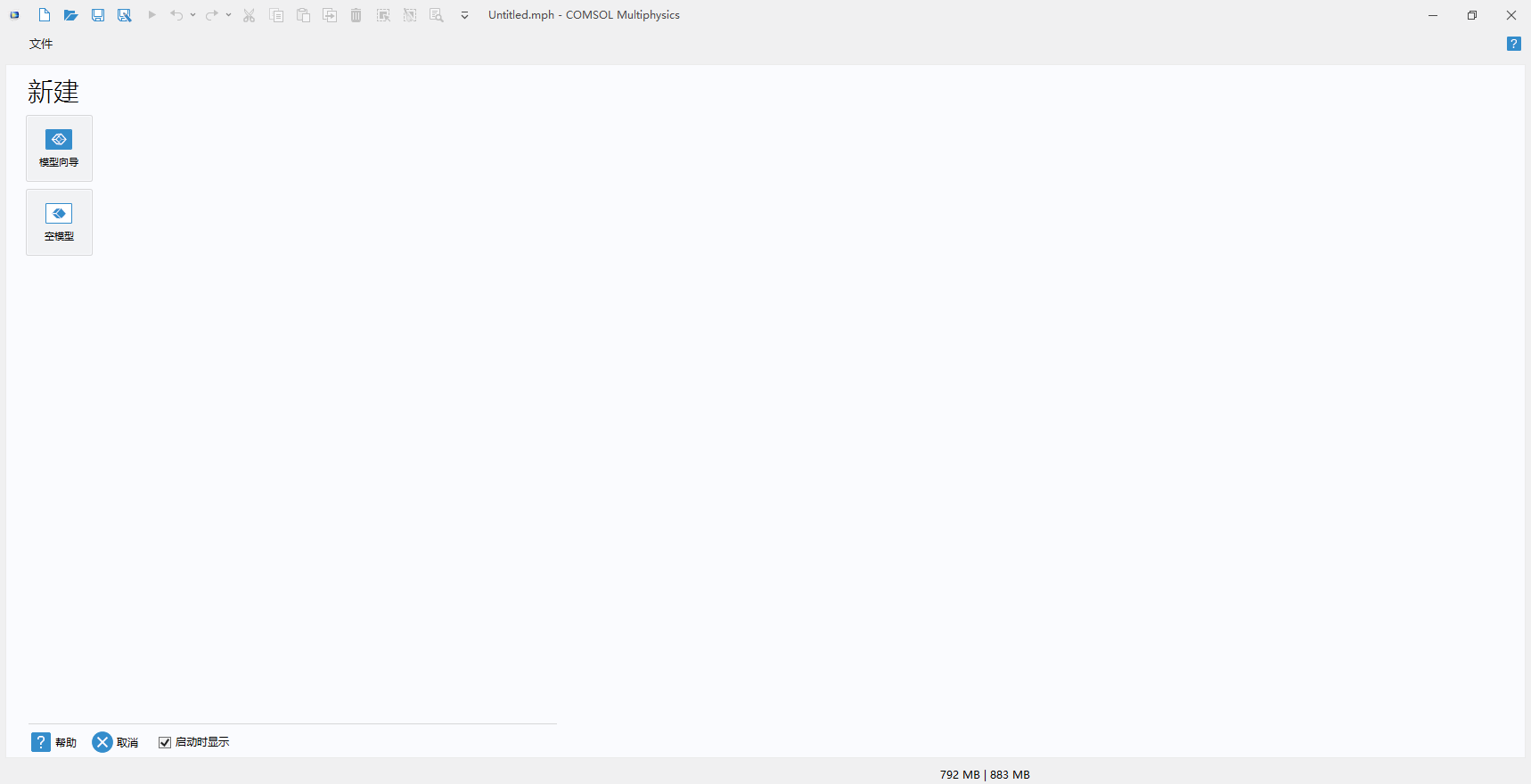Click the 帮助 help button at bottom

click(x=53, y=742)
